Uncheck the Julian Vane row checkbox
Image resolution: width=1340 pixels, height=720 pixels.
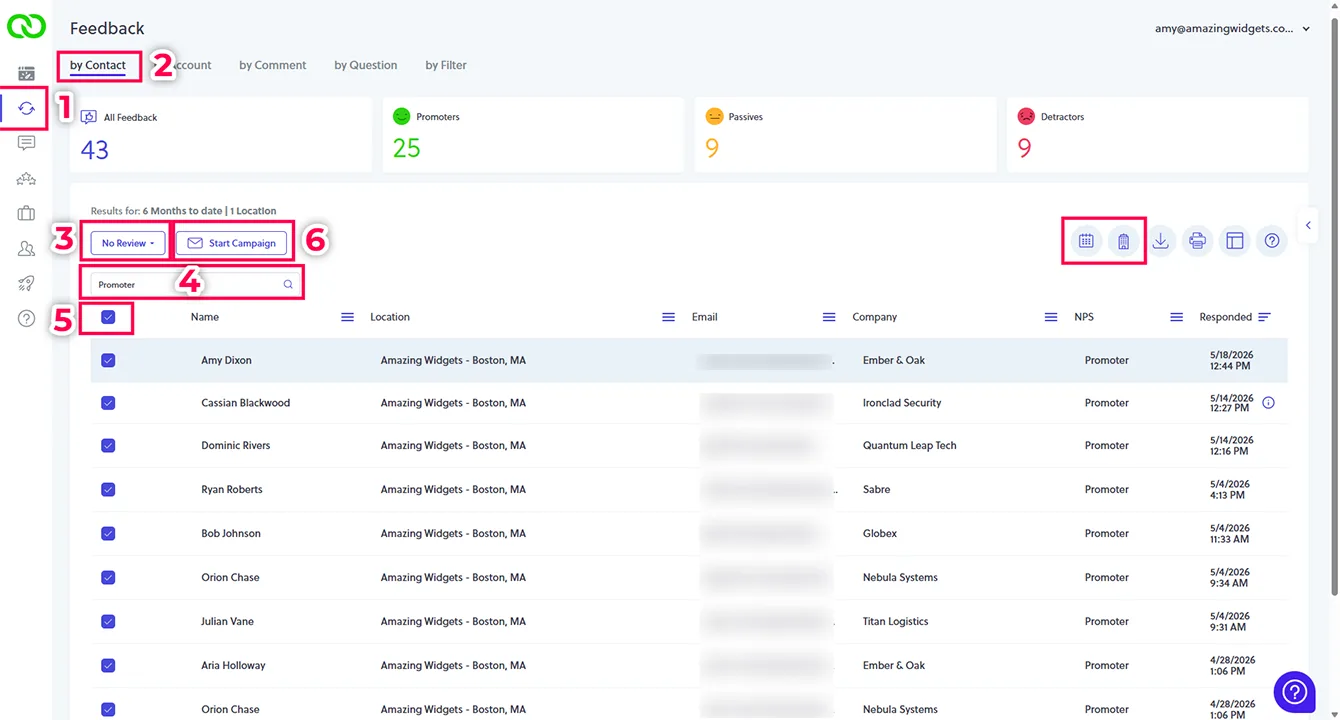[108, 622]
